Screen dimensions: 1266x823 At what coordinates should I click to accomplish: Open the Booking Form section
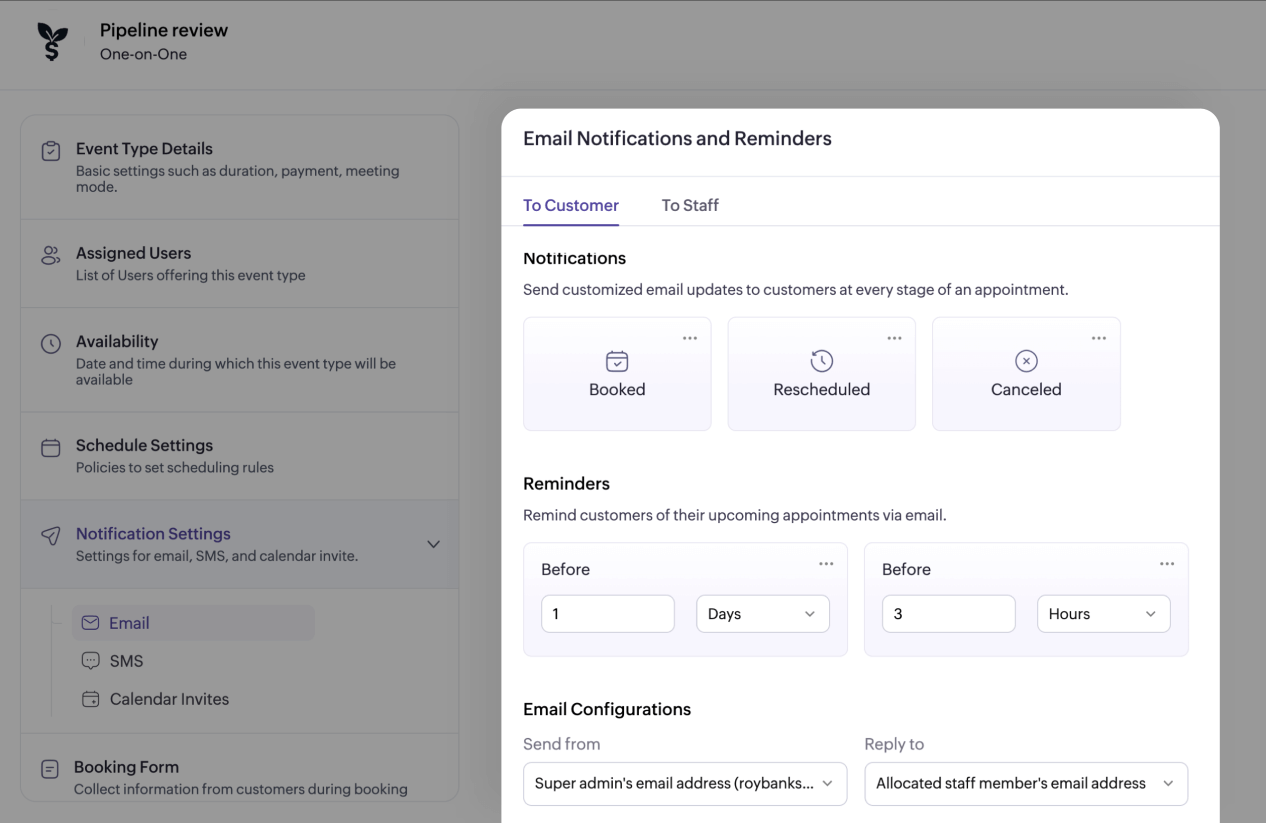pyautogui.click(x=126, y=766)
